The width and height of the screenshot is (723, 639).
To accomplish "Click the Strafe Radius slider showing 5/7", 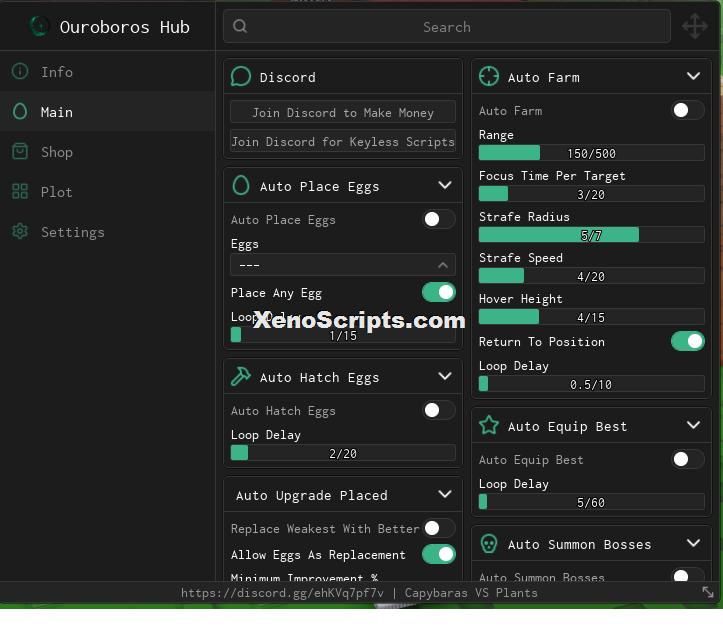I will 592,235.
